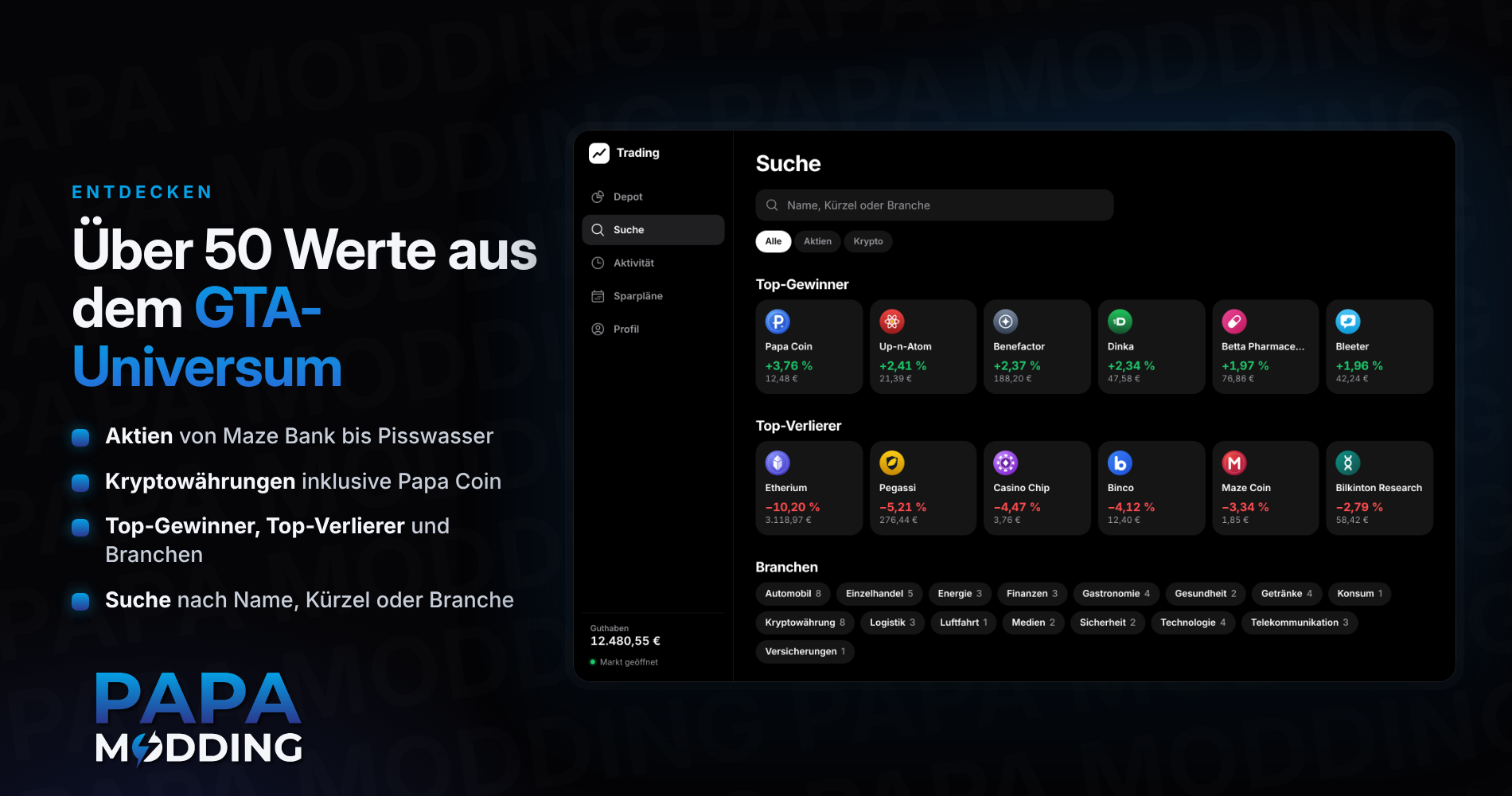Click Etherium's −10,20 % value
The width and height of the screenshot is (1512, 796).
[x=793, y=507]
